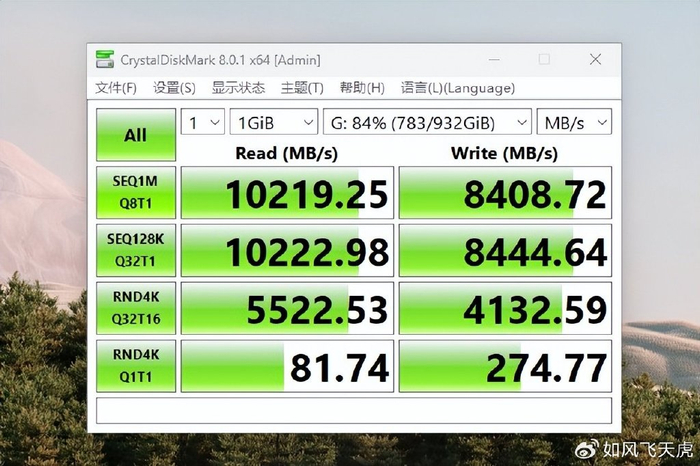This screenshot has width=700, height=466.
Task: Expand the 1GiB test size dropdown
Action: click(274, 122)
